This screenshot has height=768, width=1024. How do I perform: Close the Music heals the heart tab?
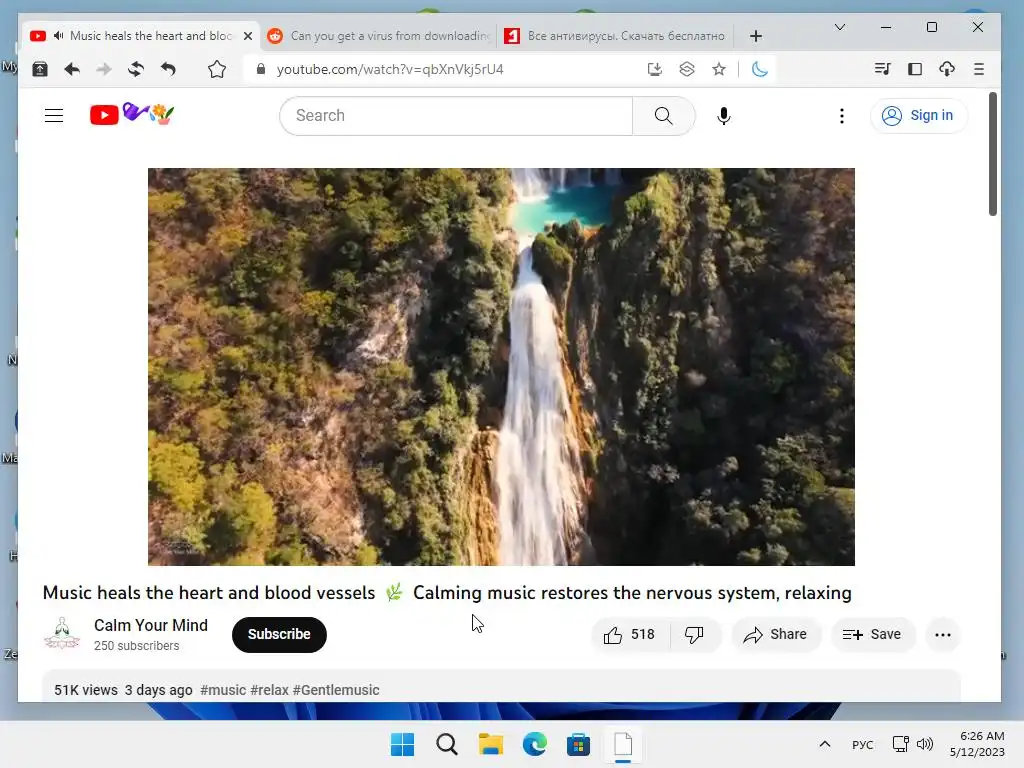[x=248, y=36]
